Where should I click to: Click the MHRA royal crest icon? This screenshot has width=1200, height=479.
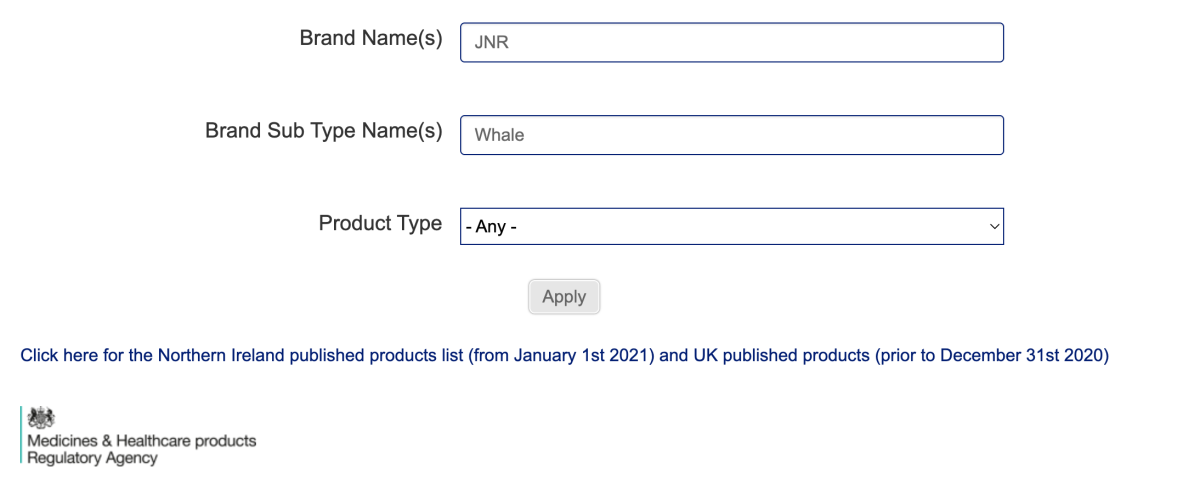(x=41, y=418)
